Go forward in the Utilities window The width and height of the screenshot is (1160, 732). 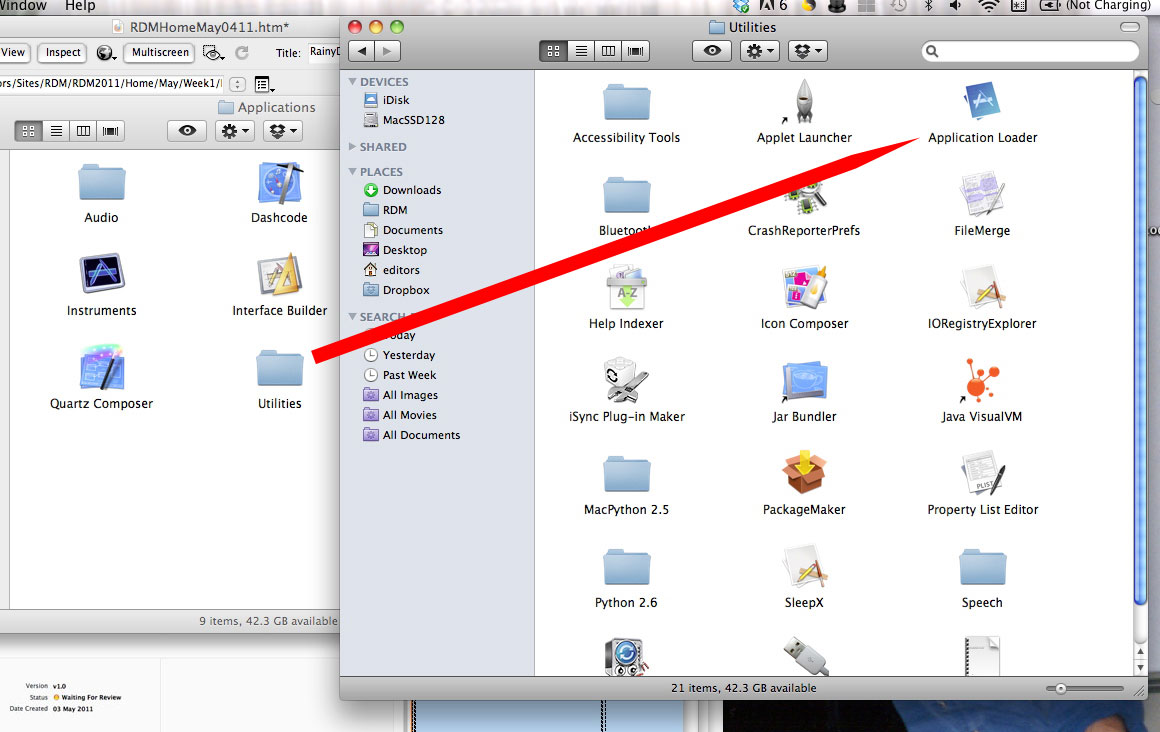click(x=388, y=51)
